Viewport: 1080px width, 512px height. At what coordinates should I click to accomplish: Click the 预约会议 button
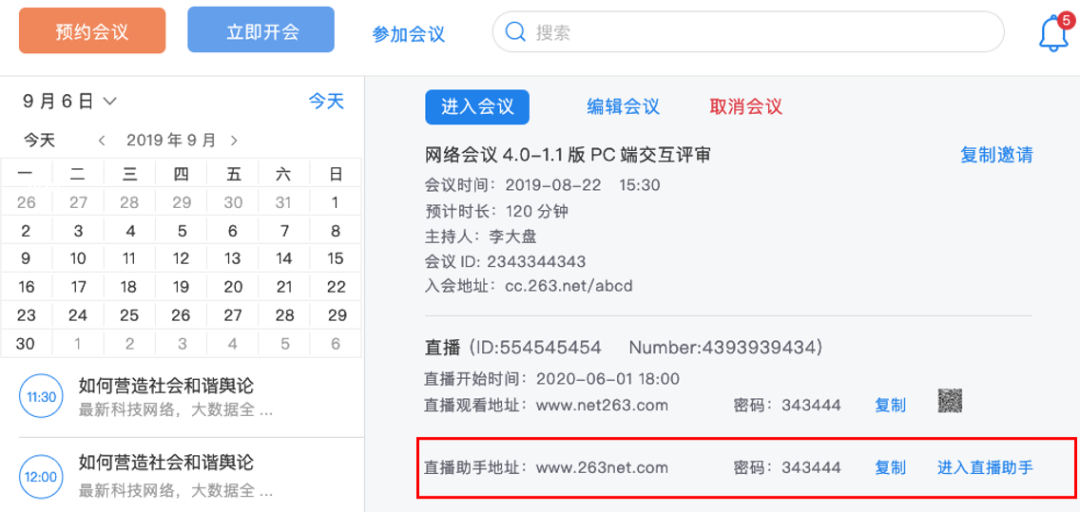pyautogui.click(x=92, y=32)
